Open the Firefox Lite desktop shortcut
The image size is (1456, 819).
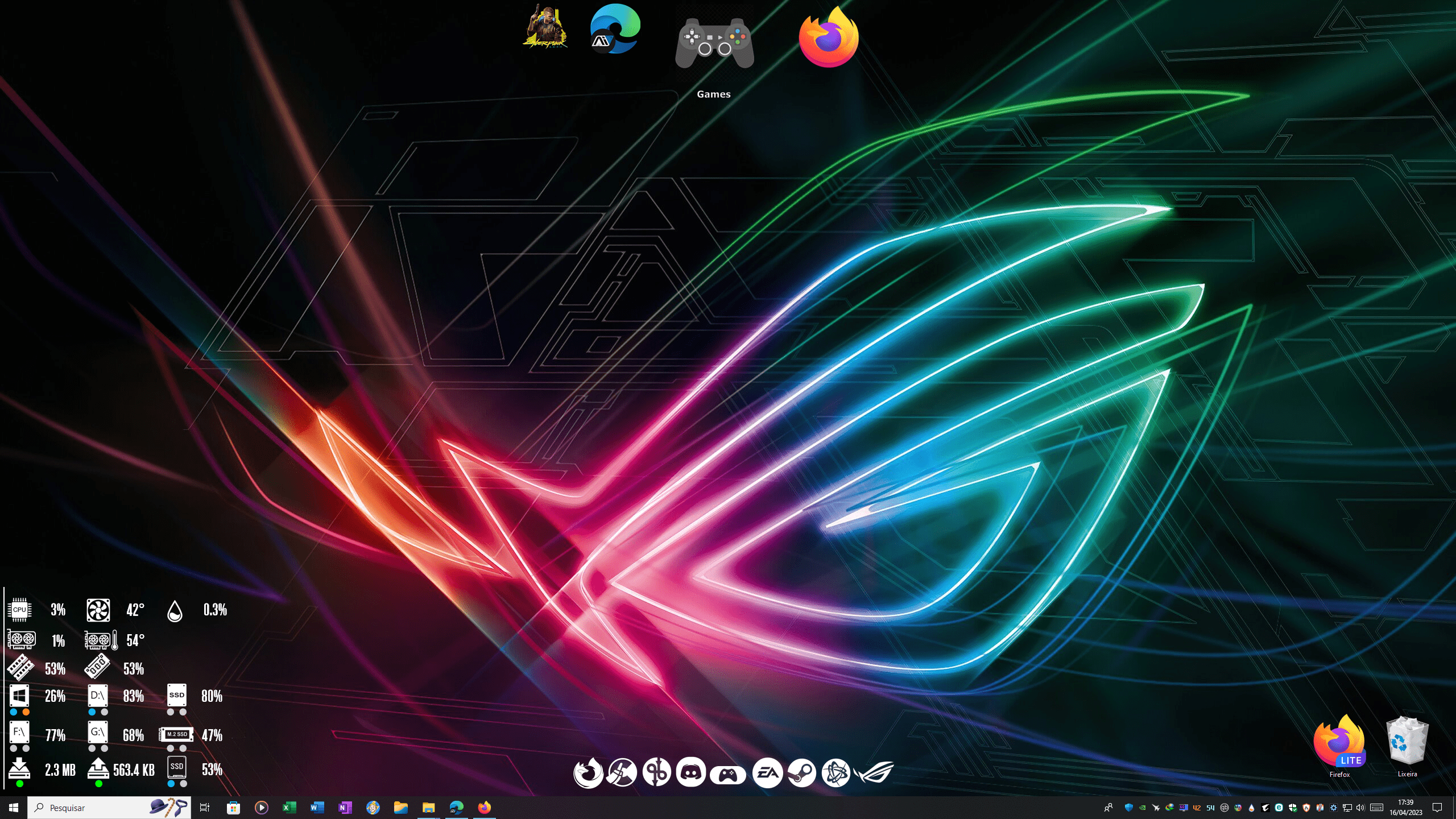coord(1339,742)
